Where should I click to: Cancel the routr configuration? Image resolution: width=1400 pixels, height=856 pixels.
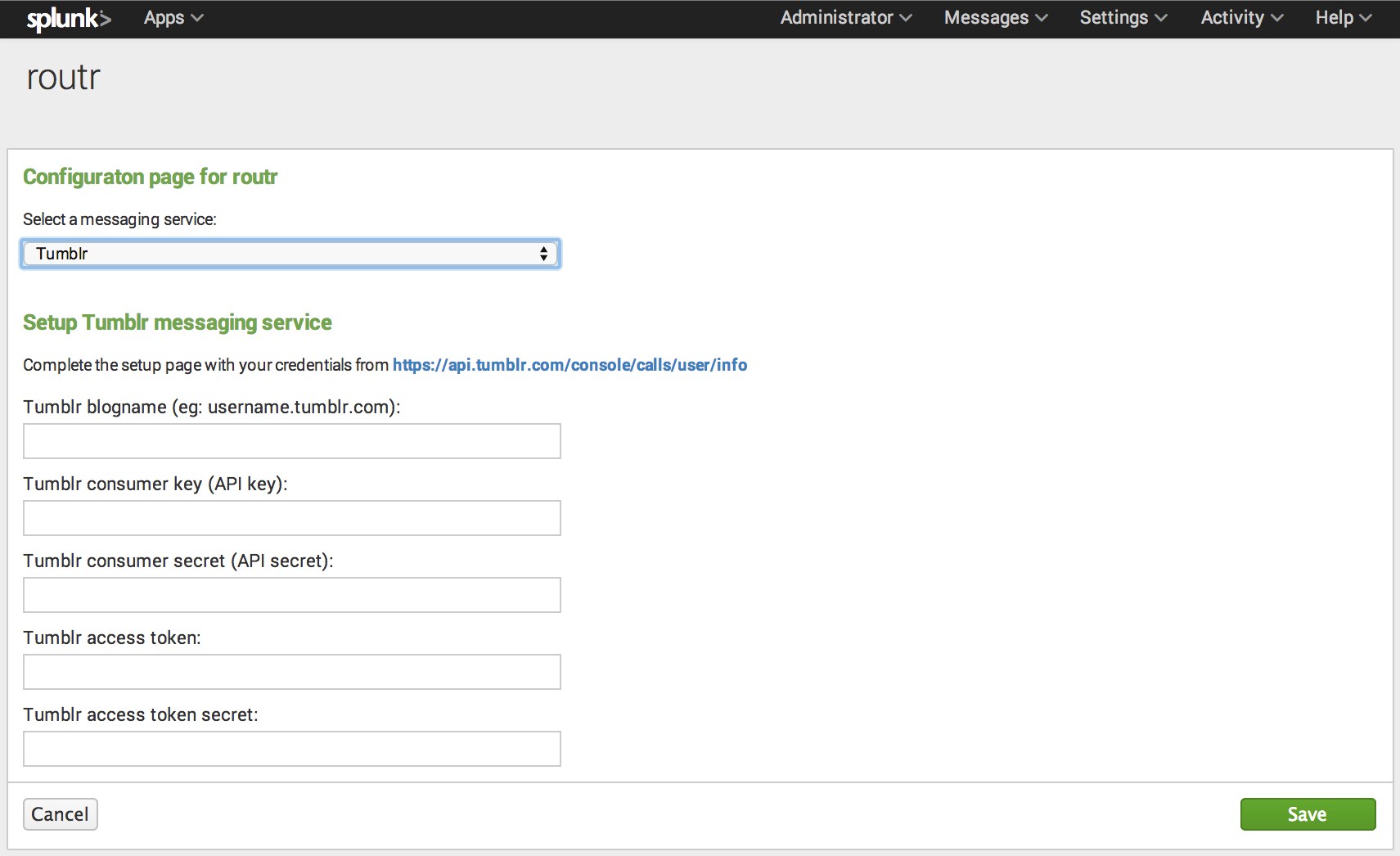61,814
